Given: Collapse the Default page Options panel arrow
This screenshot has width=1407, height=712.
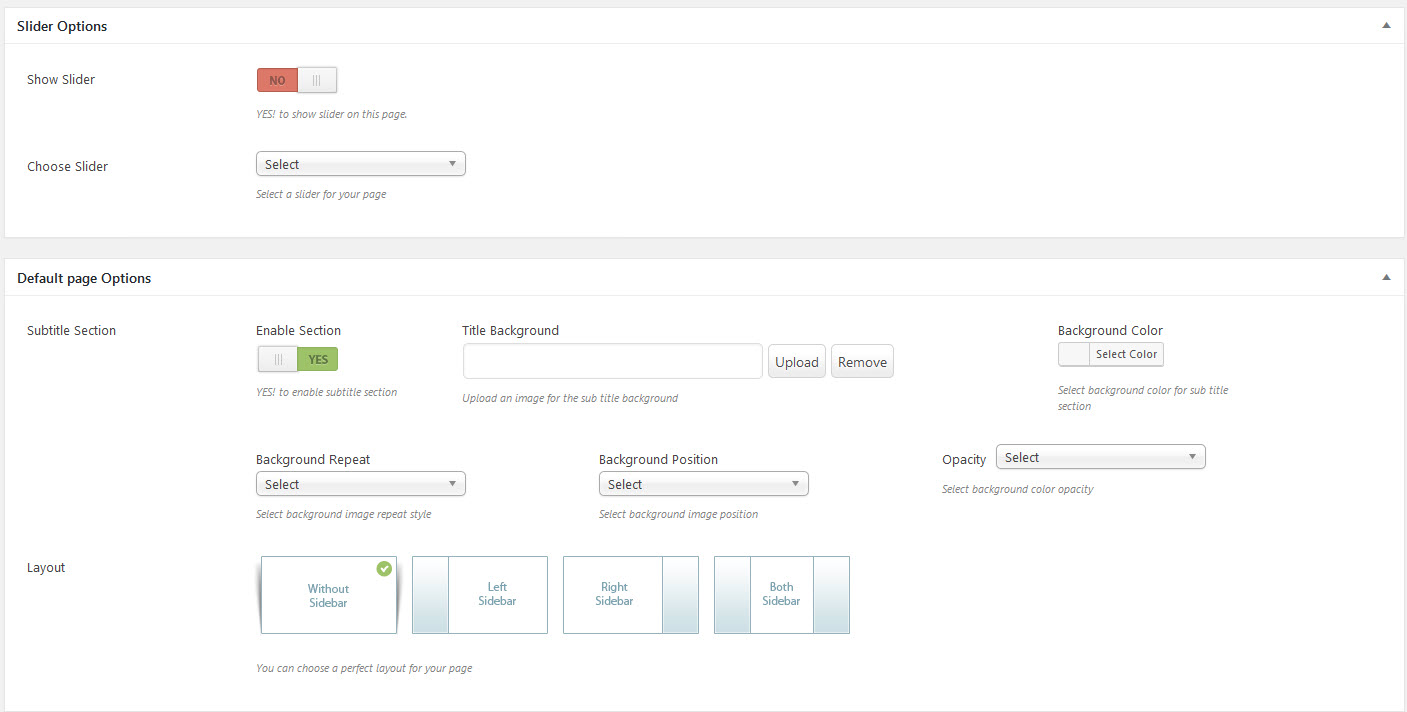Looking at the screenshot, I should click(1386, 278).
